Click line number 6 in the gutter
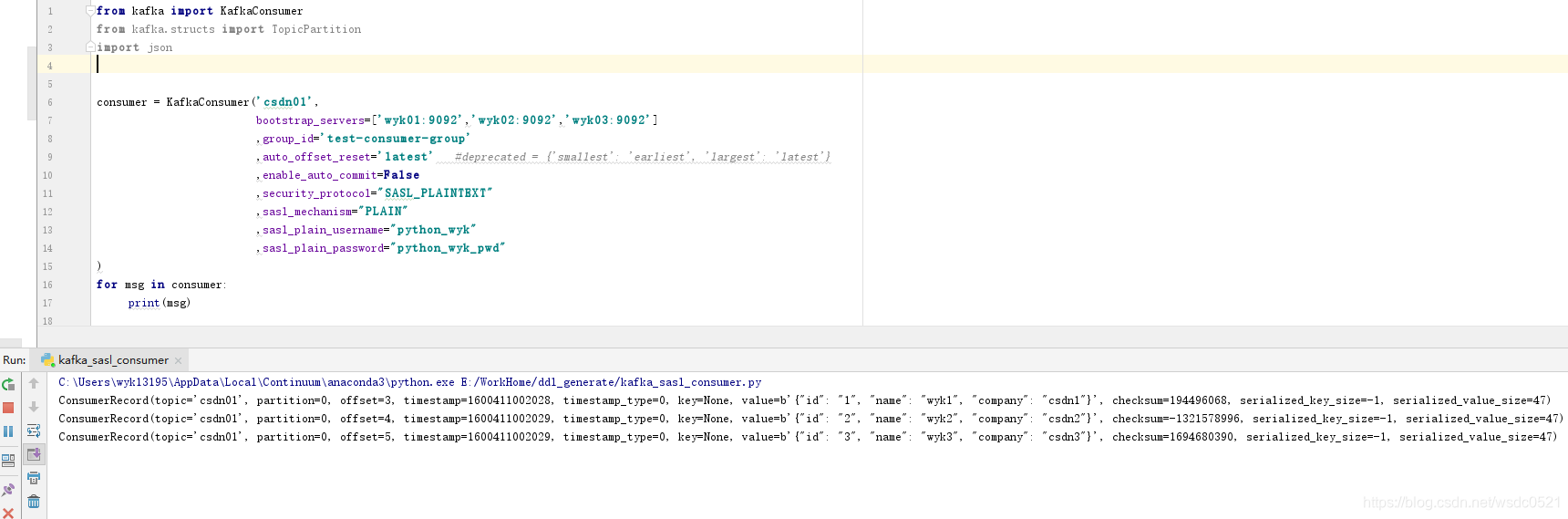 (x=50, y=102)
